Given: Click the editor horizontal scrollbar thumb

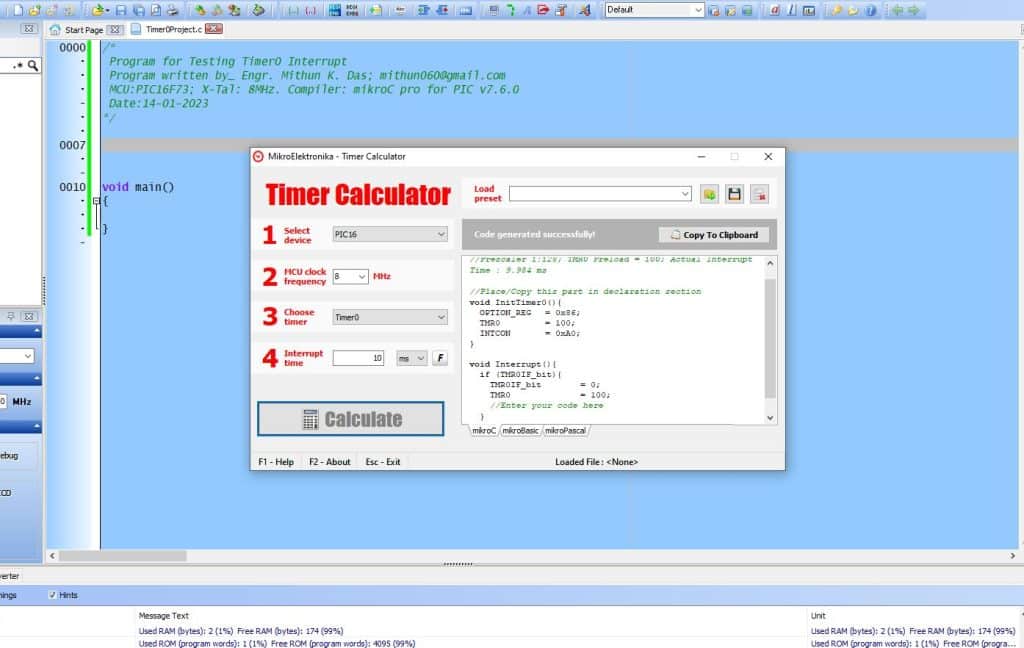Looking at the screenshot, I should click(x=122, y=556).
